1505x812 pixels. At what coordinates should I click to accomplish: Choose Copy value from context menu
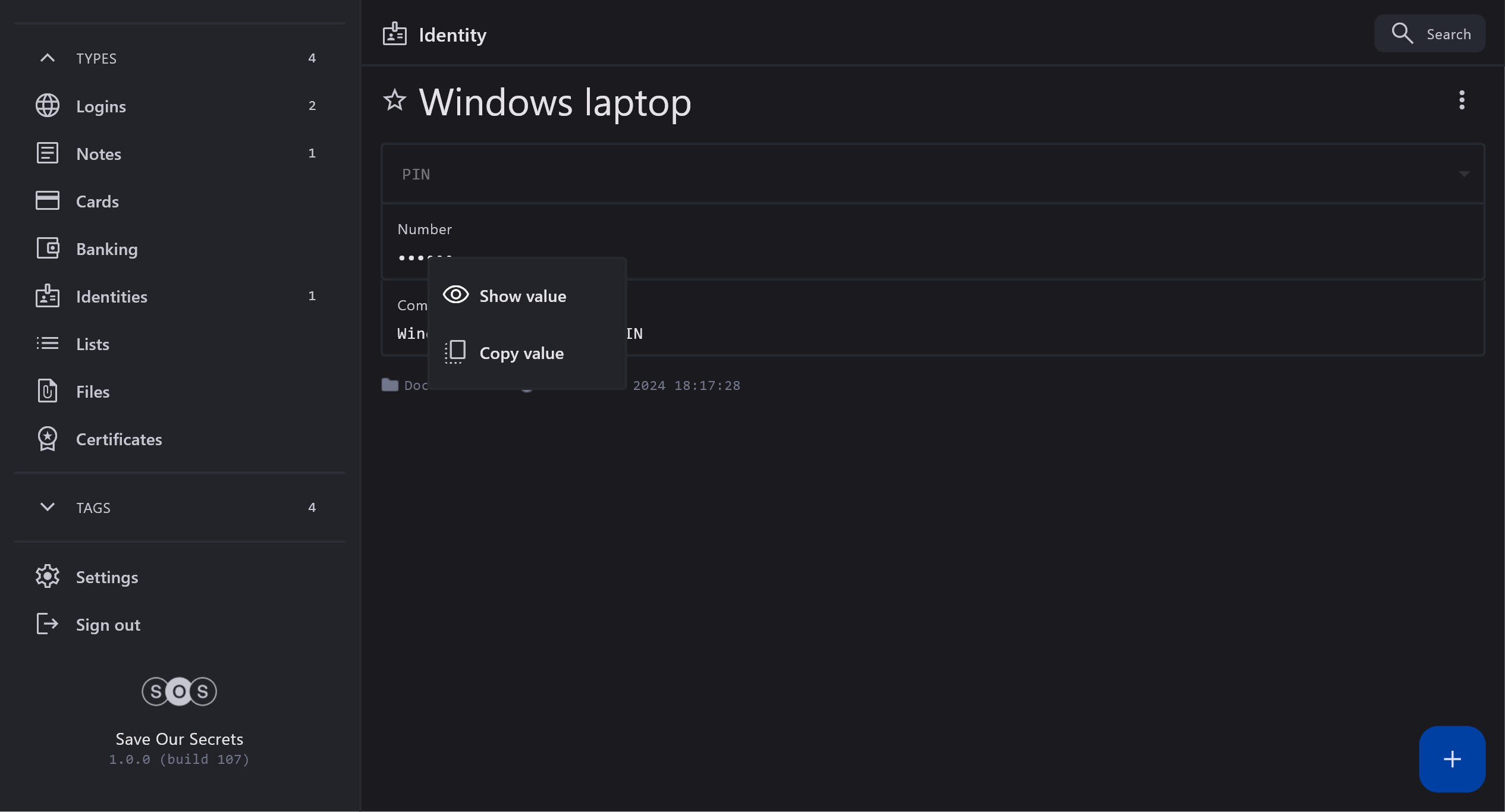(x=520, y=353)
